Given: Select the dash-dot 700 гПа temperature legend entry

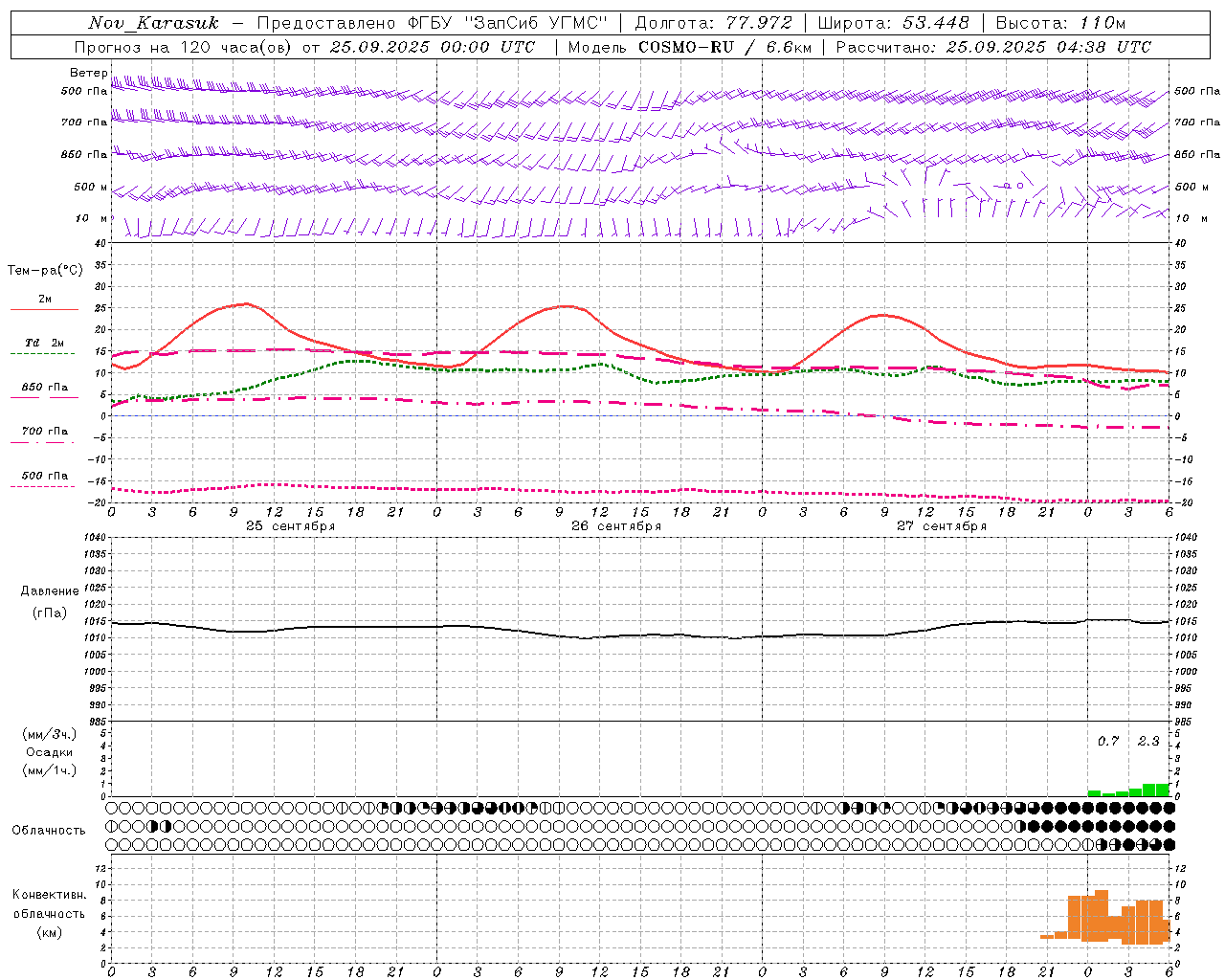Looking at the screenshot, I should pyautogui.click(x=45, y=432).
